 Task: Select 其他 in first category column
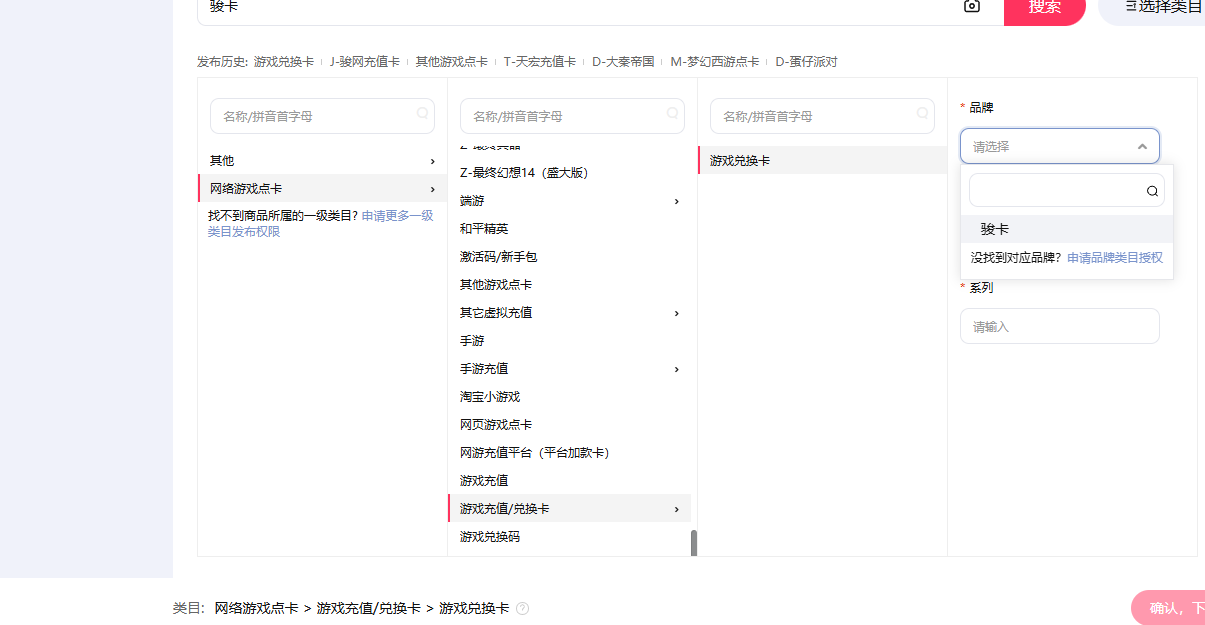point(222,161)
